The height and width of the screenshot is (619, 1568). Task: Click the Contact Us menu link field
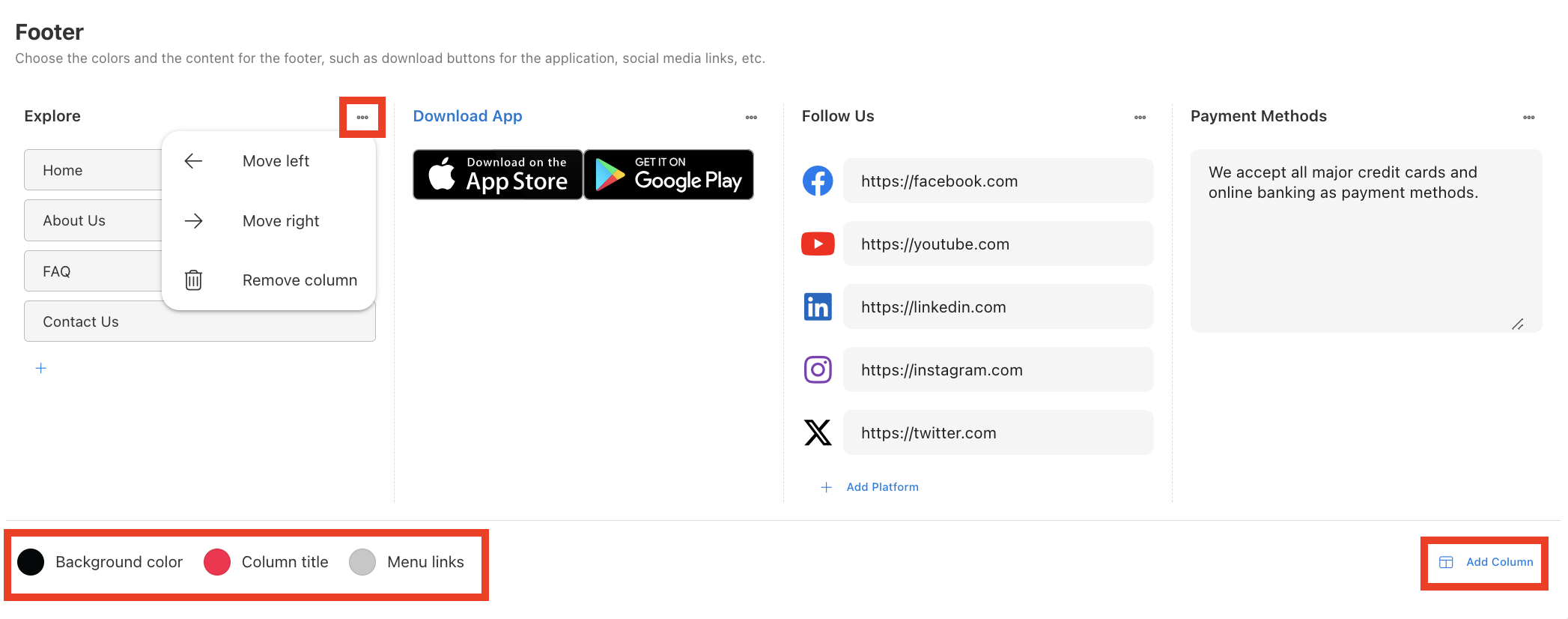click(x=200, y=321)
